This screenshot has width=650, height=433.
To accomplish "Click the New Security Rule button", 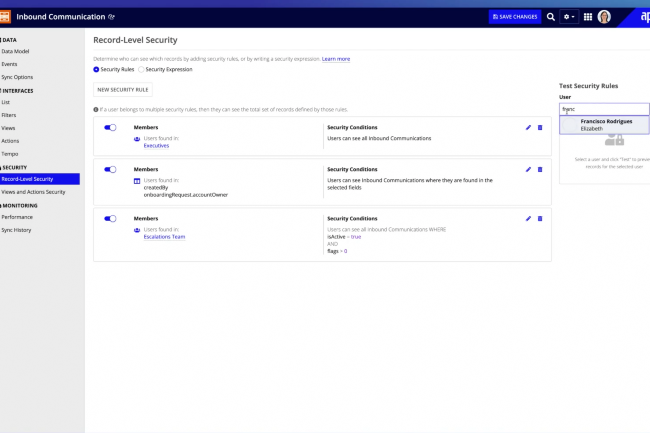I will tap(123, 90).
